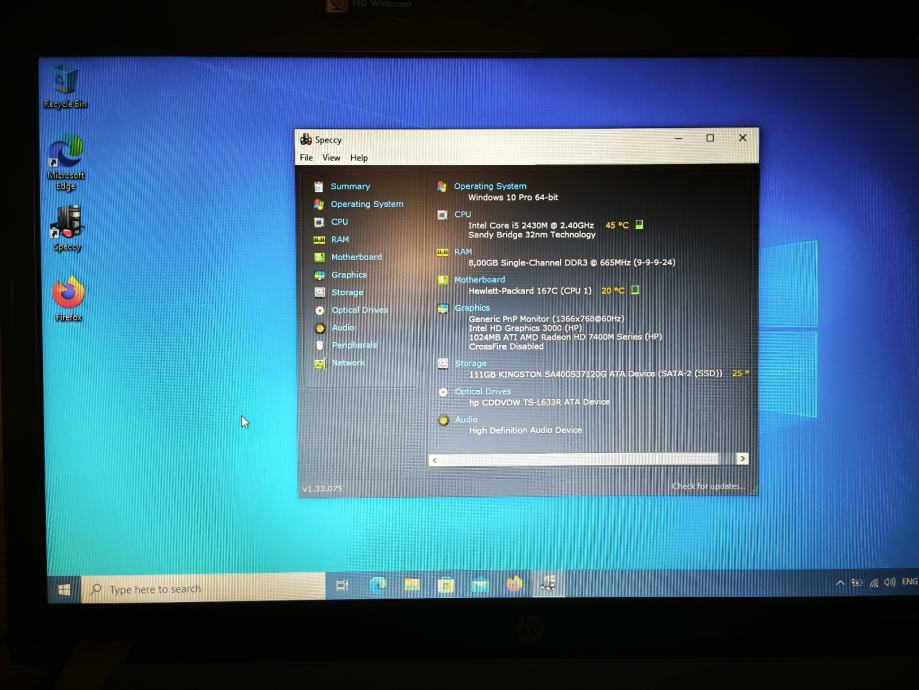Click the Motherboard heading in summary pane
Screen dimensions: 919x690
(479, 280)
